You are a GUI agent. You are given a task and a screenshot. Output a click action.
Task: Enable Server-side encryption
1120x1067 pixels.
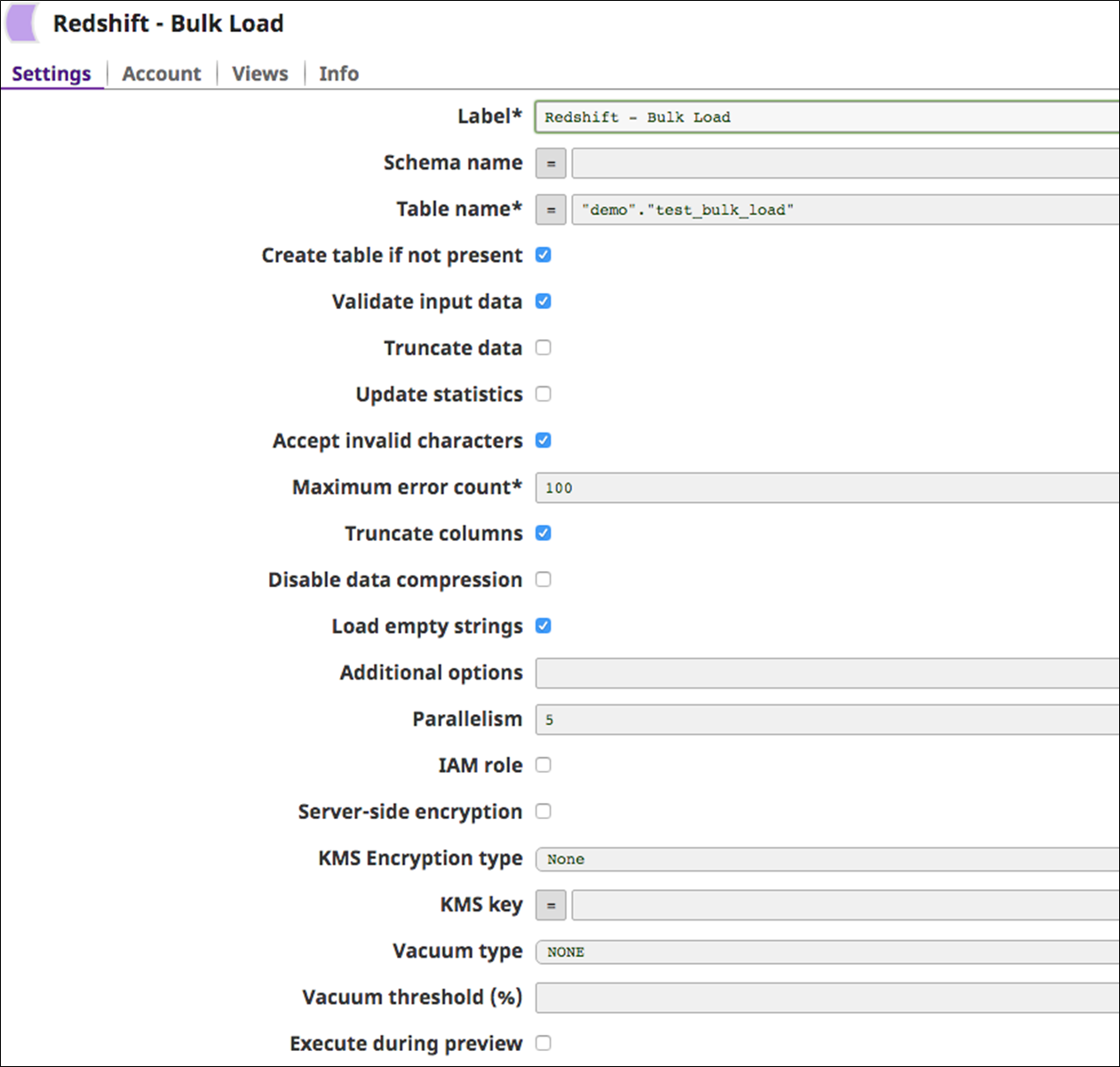543,811
